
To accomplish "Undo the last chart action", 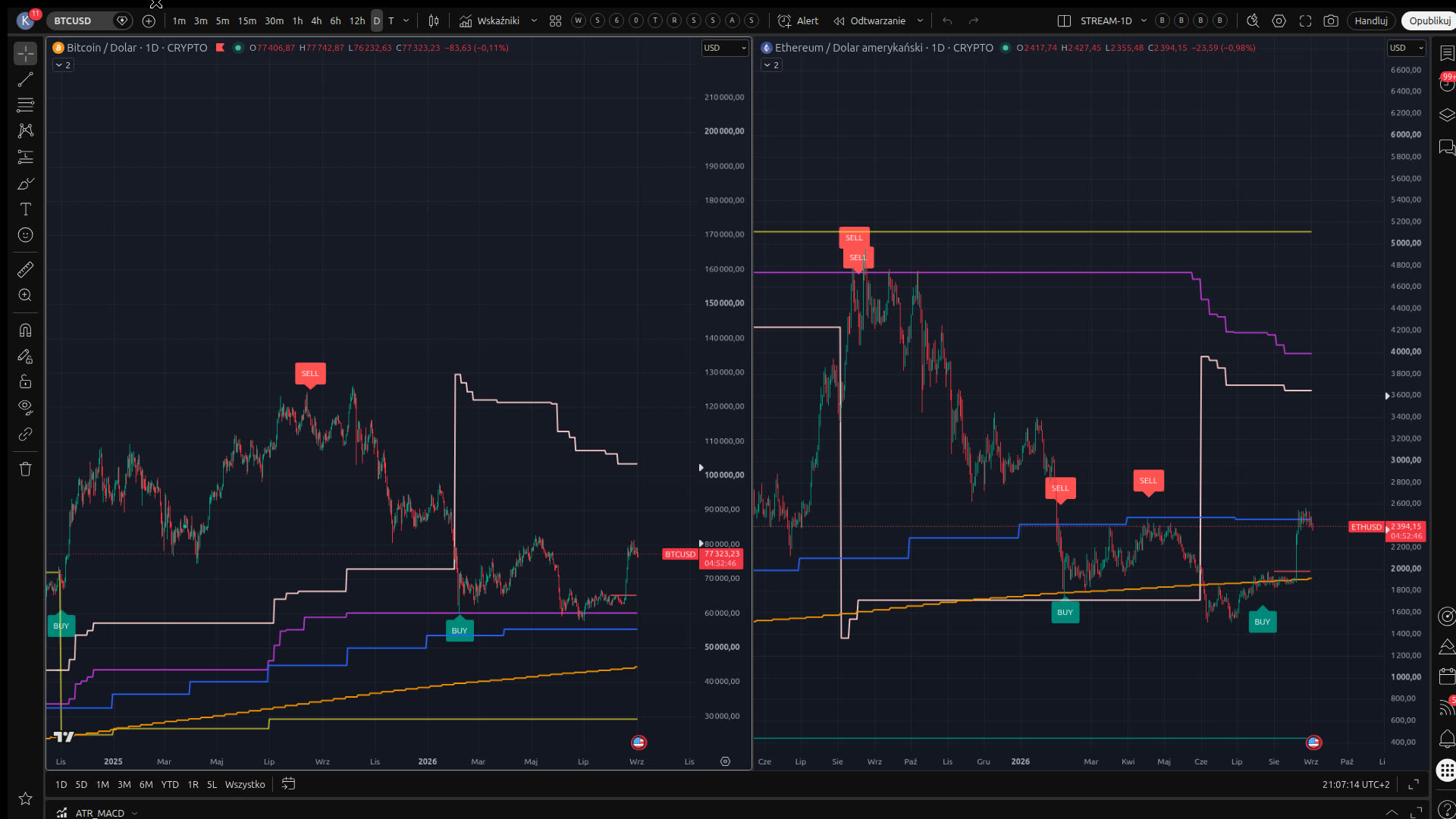I will point(947,20).
